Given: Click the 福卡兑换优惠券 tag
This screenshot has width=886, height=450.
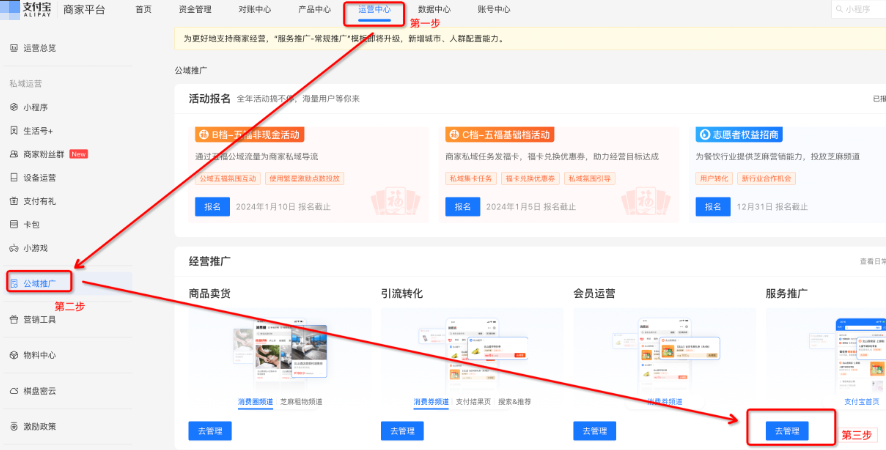Looking at the screenshot, I should point(530,179).
